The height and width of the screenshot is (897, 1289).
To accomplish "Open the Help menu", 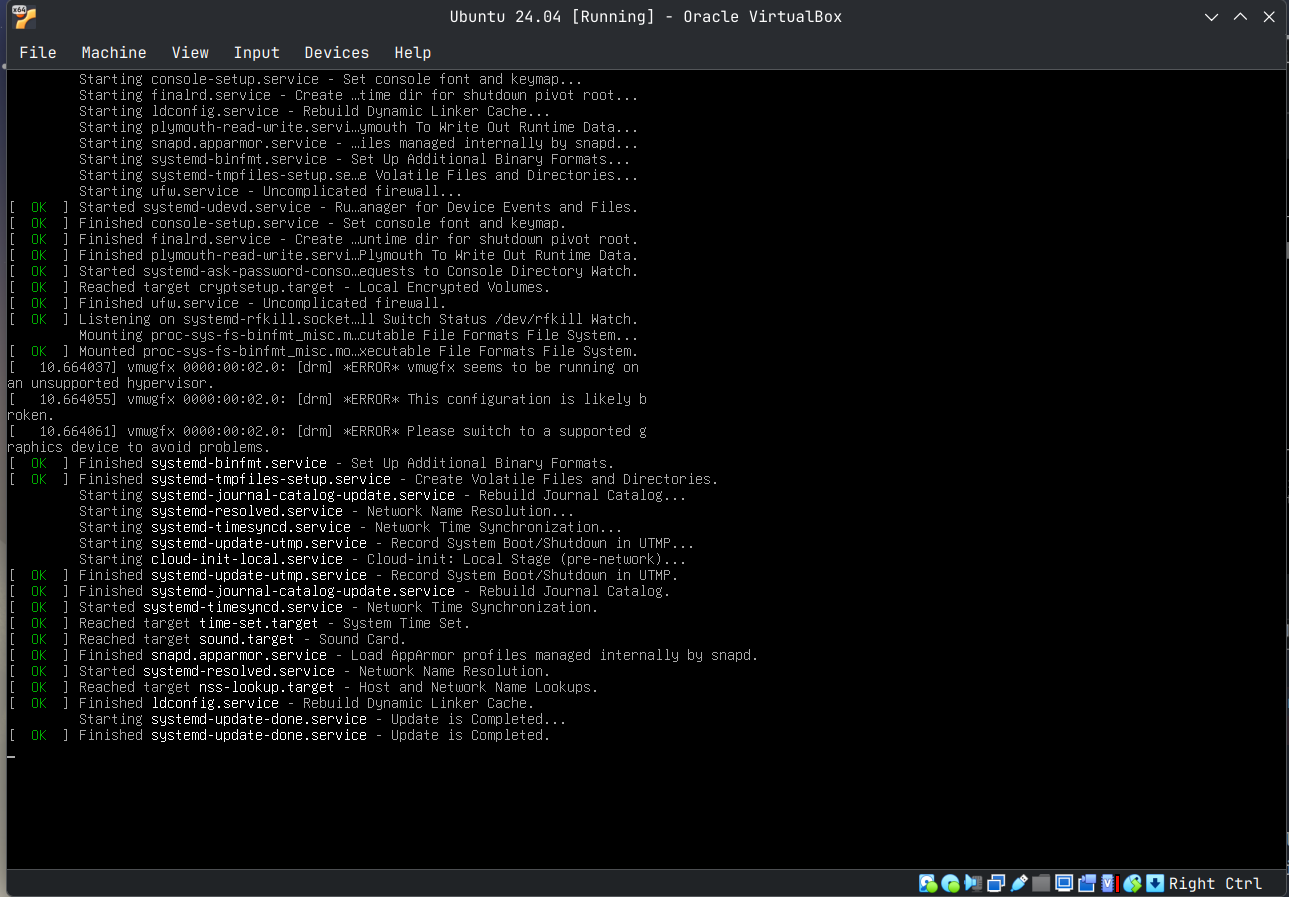I will [x=413, y=53].
